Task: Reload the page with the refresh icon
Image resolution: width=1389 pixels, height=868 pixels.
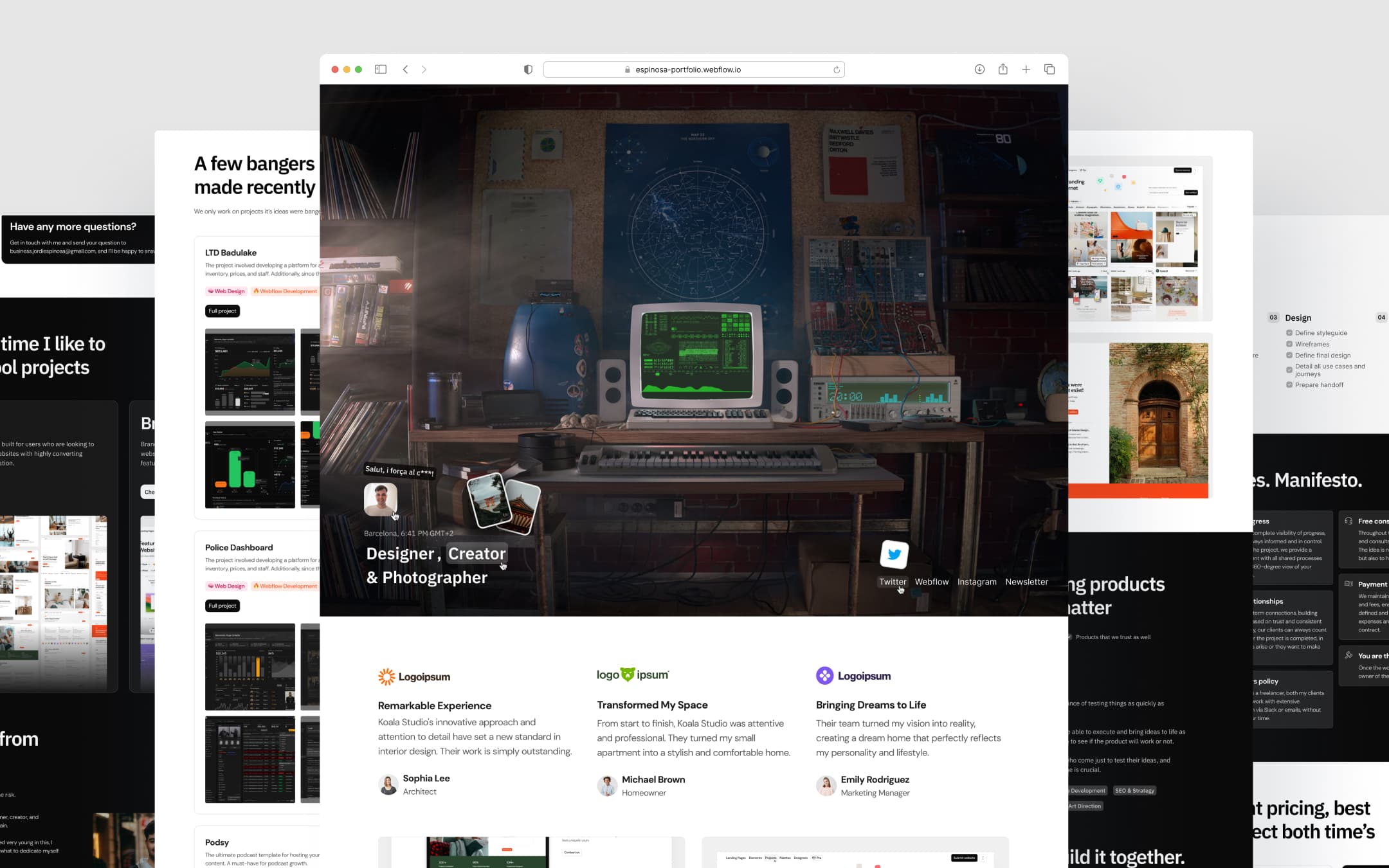Action: click(837, 69)
